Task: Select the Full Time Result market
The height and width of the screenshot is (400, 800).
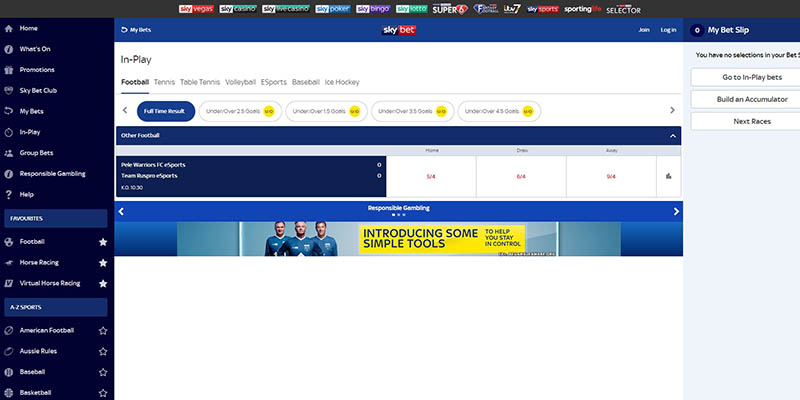Action: tap(166, 111)
